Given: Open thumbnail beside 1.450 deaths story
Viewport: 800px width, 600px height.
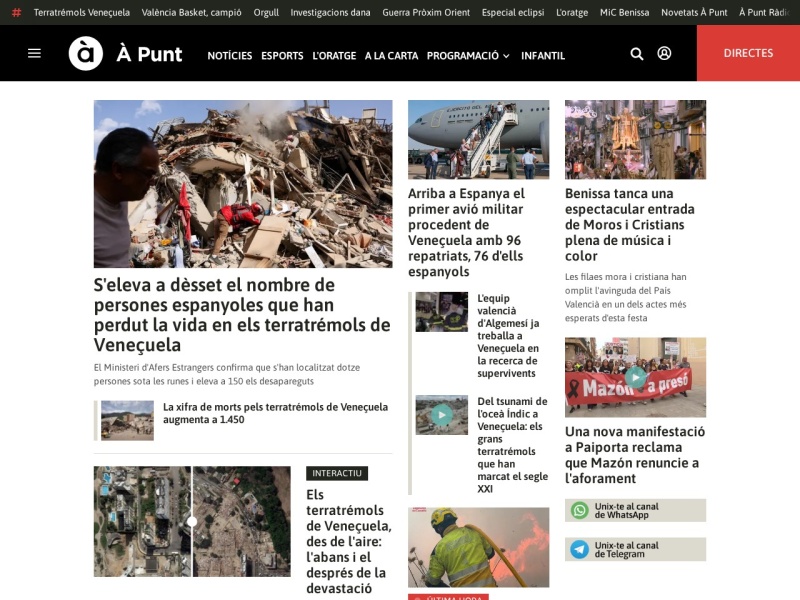Looking at the screenshot, I should click(127, 420).
